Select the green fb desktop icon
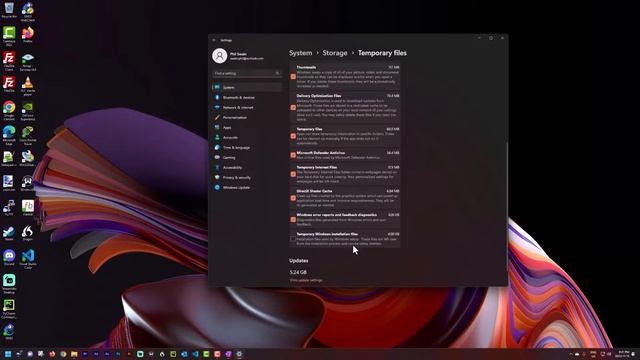This screenshot has height=360, width=640. click(28, 207)
